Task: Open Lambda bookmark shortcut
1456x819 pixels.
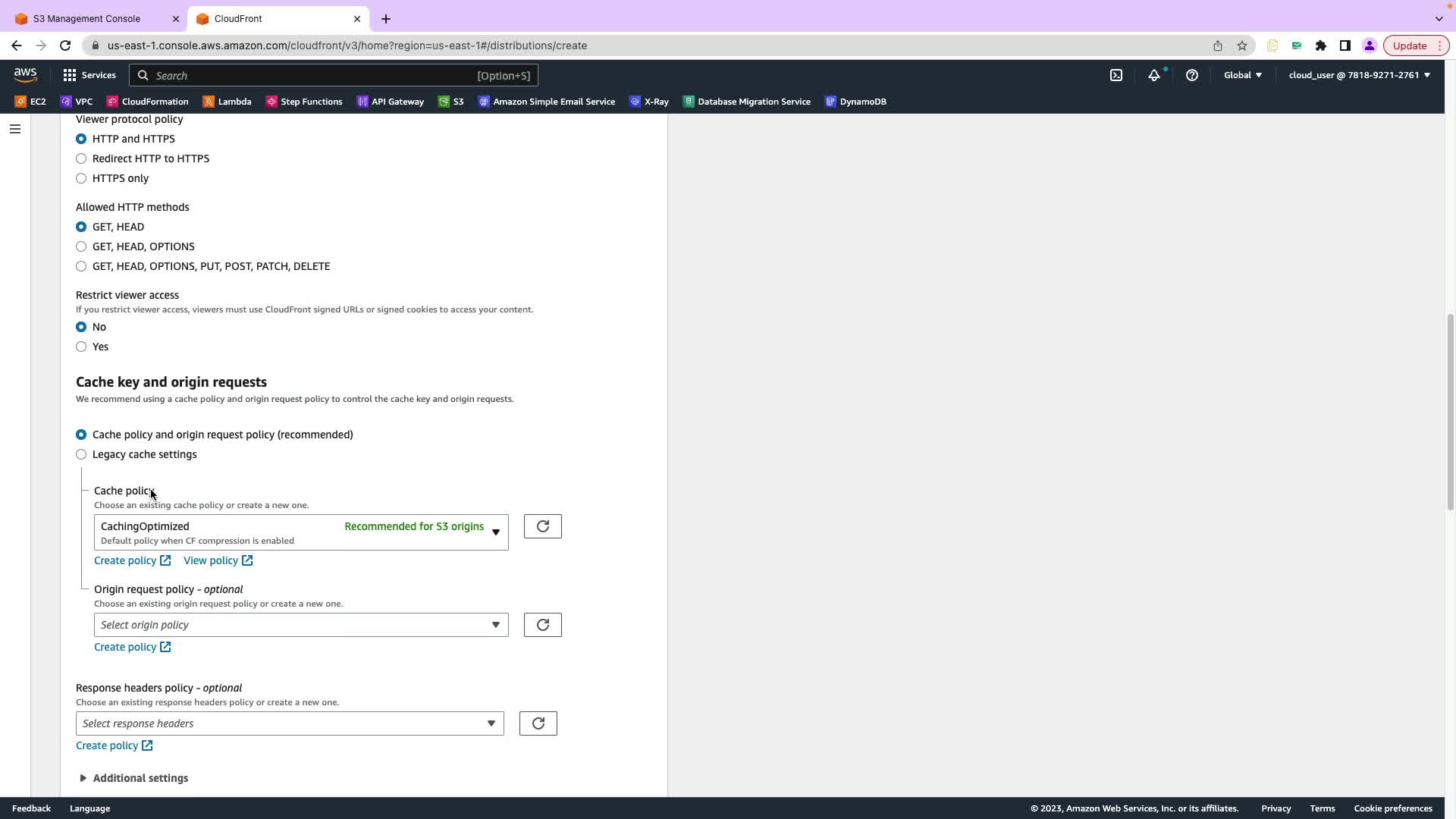Action: tap(227, 102)
